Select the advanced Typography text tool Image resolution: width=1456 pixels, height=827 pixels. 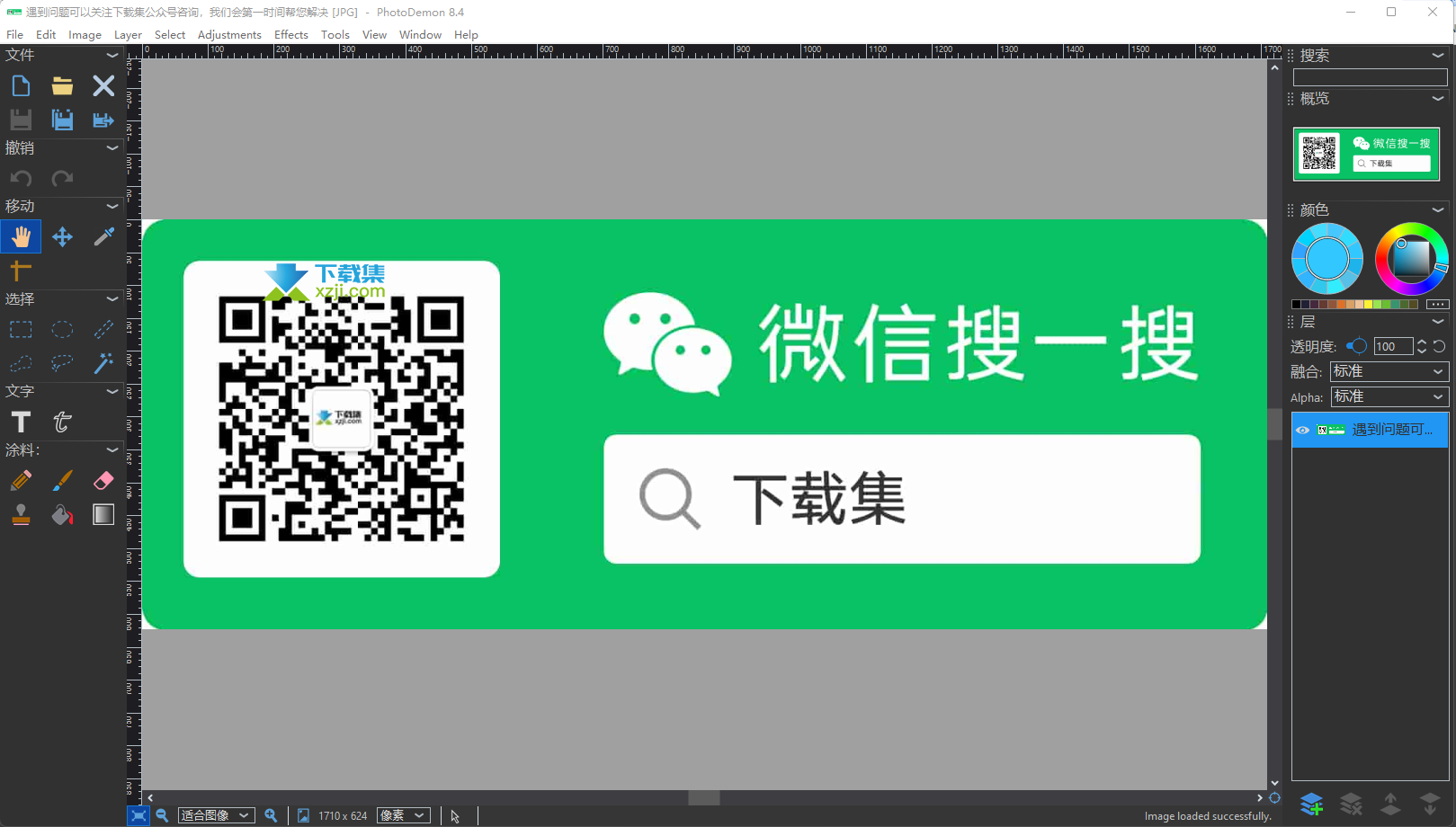coord(62,422)
